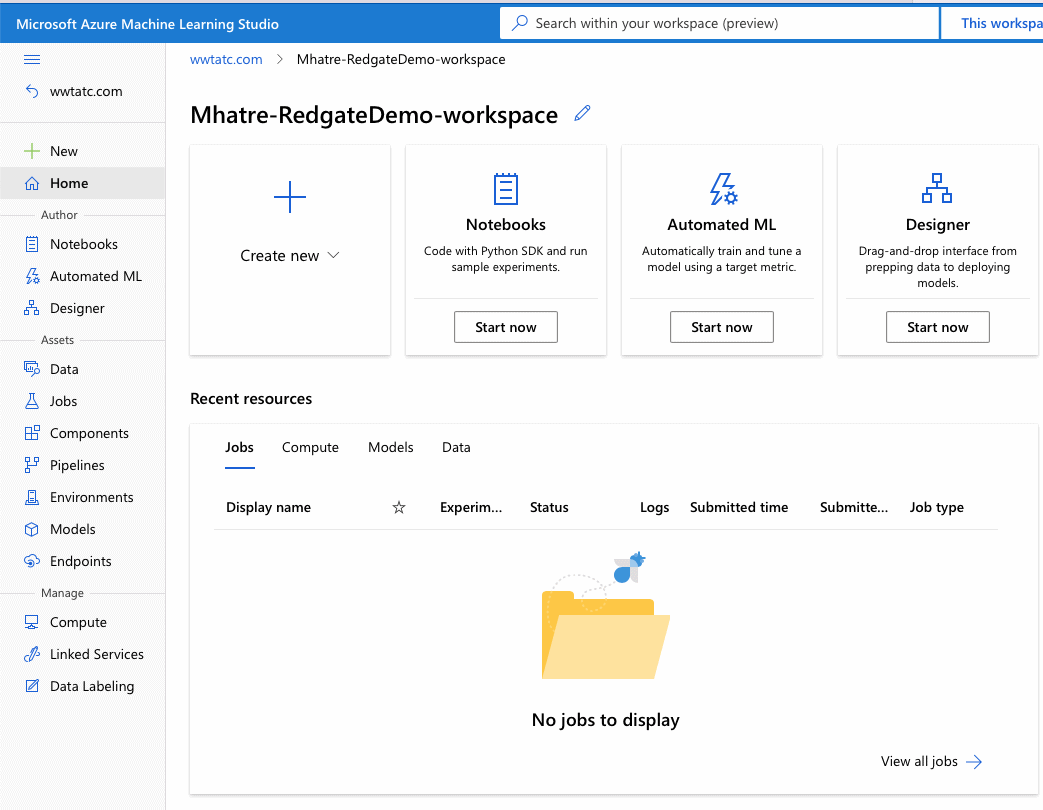1043x810 pixels.
Task: Click the Notebooks icon in sidebar
Action: (32, 244)
